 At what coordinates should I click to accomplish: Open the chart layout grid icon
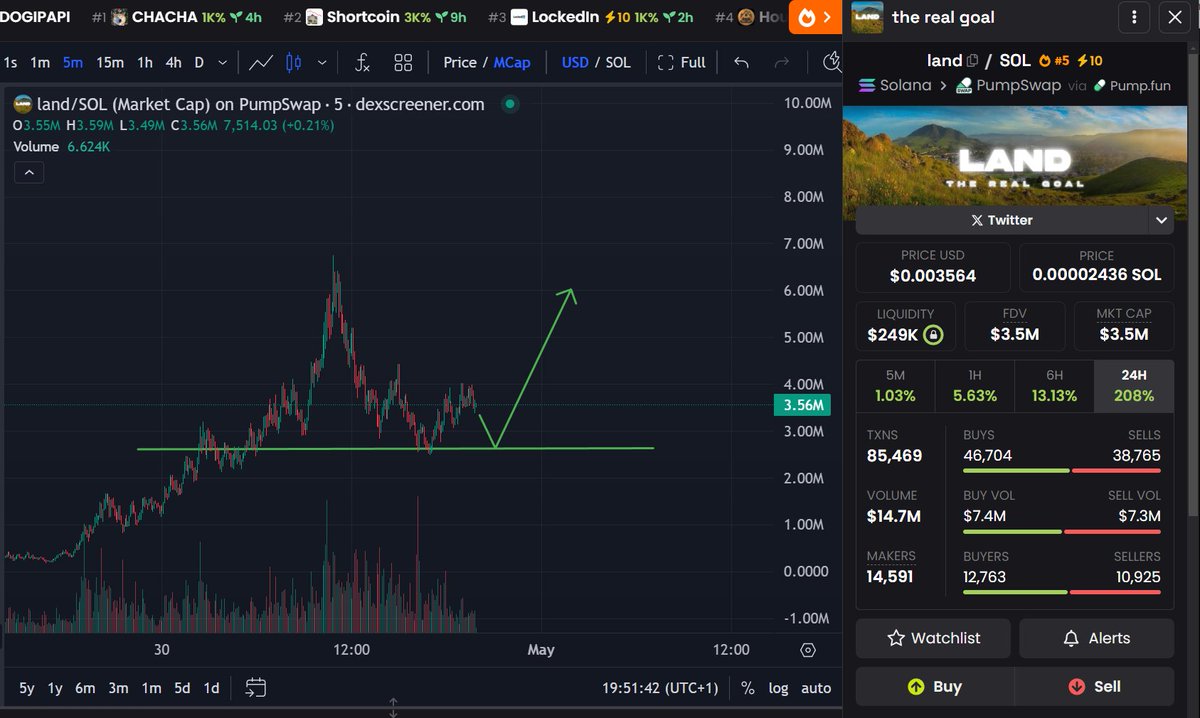403,62
